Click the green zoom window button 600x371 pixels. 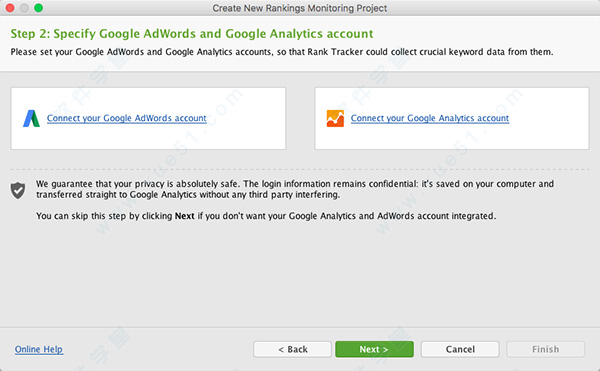(38, 8)
